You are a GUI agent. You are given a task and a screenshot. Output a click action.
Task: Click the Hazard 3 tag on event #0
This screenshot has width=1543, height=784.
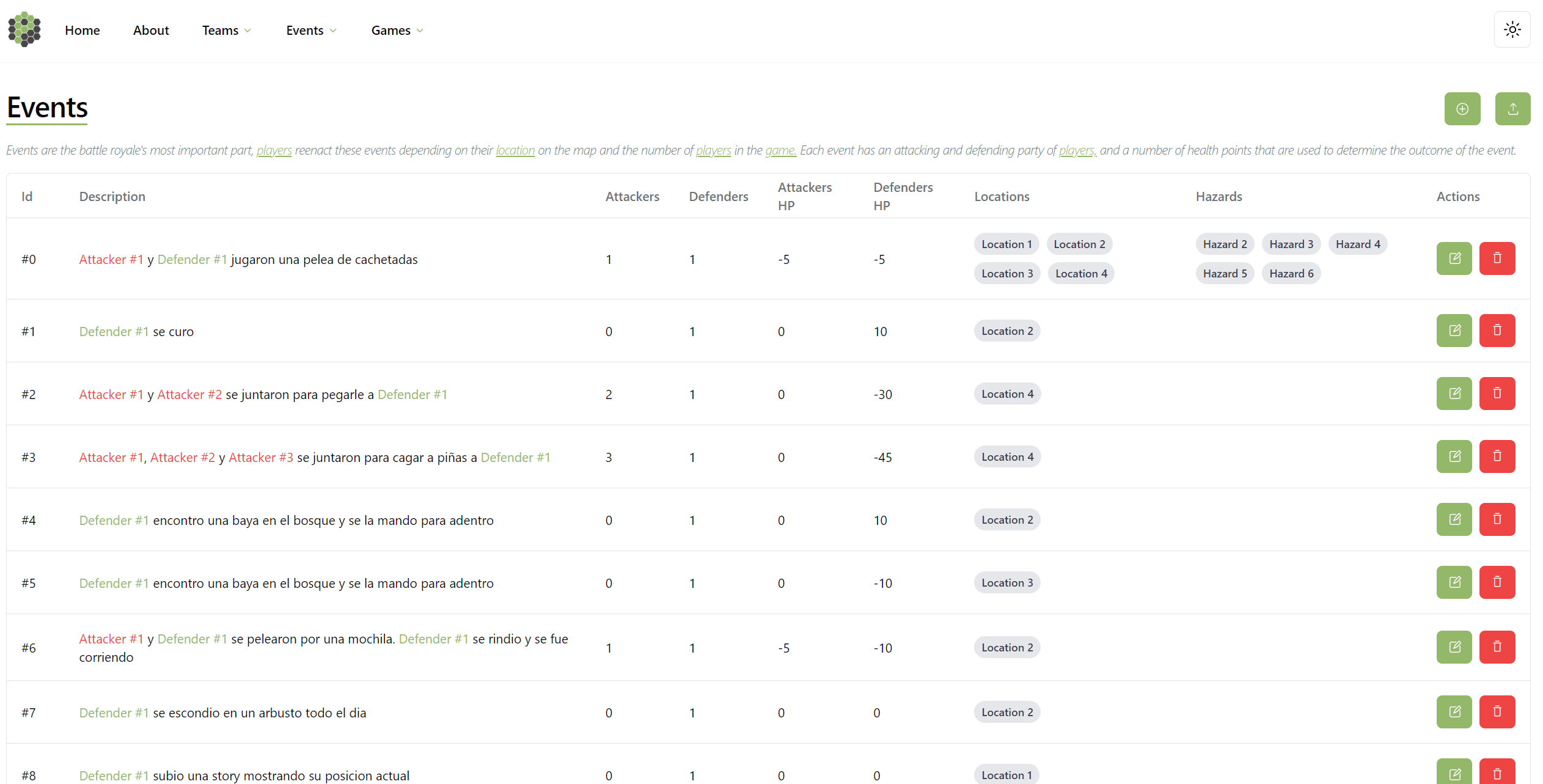pyautogui.click(x=1291, y=244)
